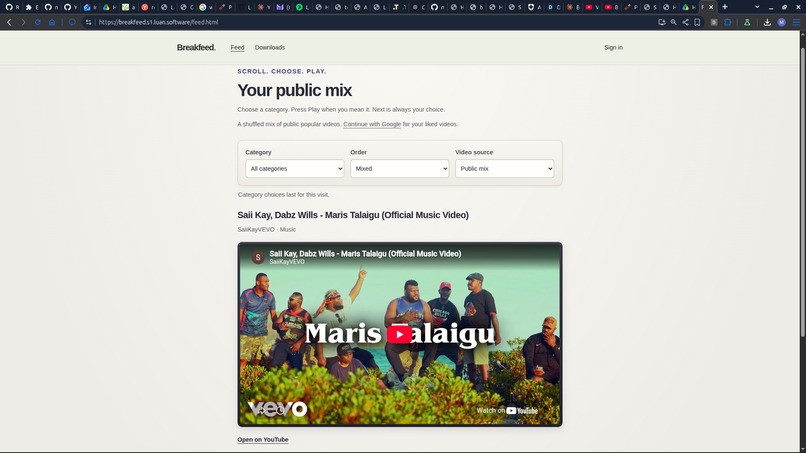The width and height of the screenshot is (806, 453).
Task: Share this page via the share icon
Action: coord(685,23)
